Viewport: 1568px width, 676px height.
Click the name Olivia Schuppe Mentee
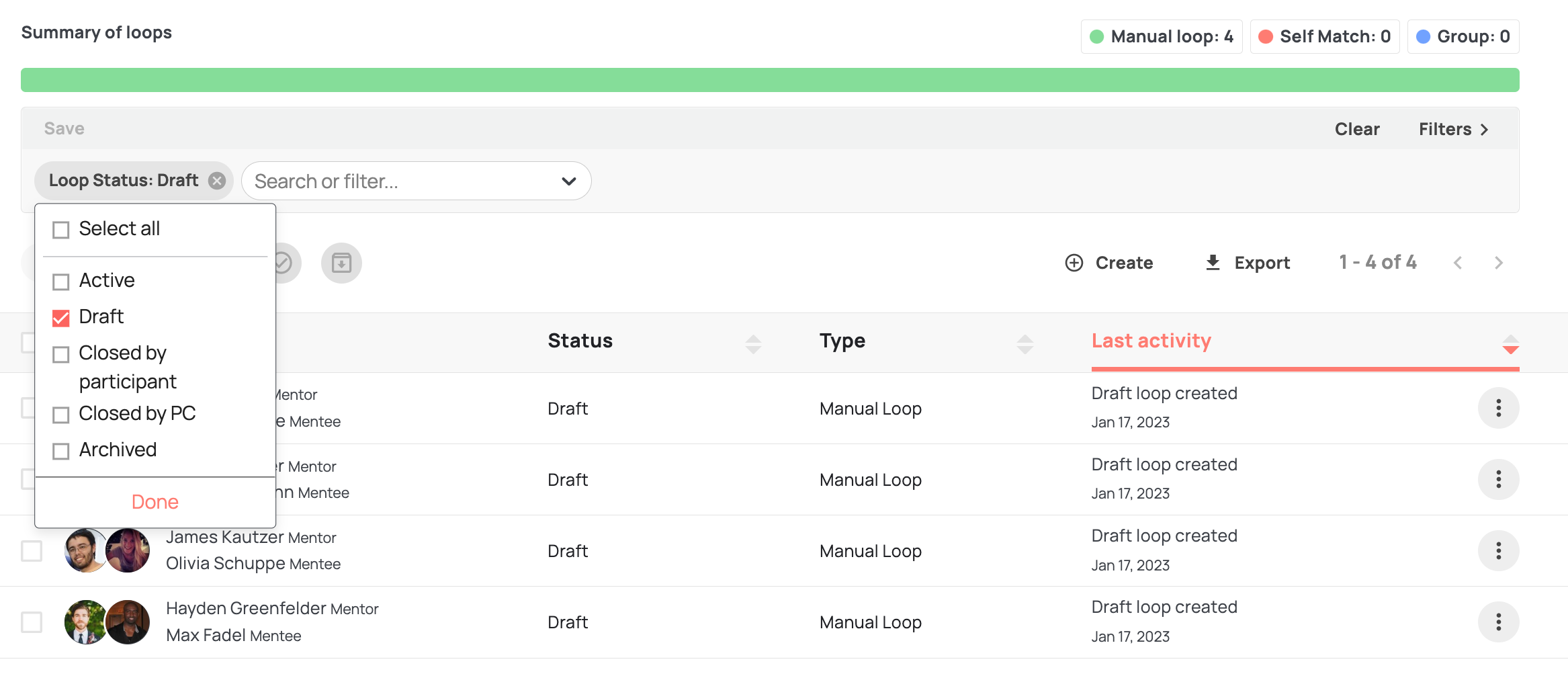point(253,563)
